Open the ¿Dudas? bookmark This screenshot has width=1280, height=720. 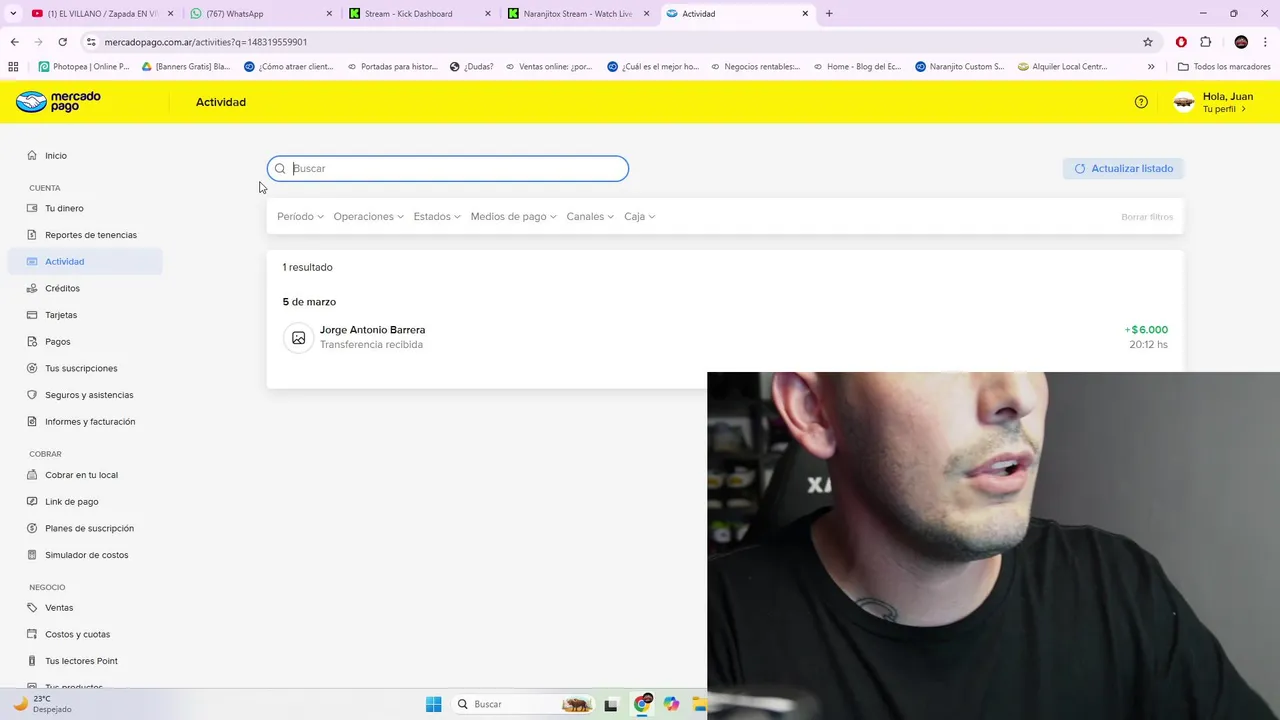coord(471,67)
